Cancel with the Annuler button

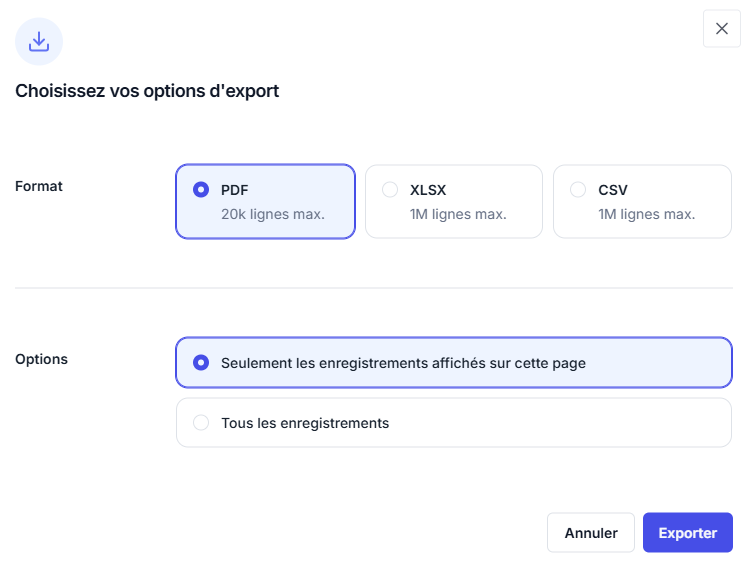[x=591, y=533]
